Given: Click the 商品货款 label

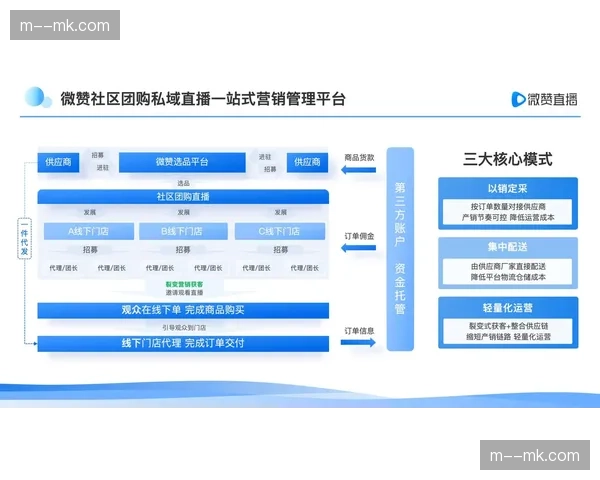Looking at the screenshot, I should (359, 157).
